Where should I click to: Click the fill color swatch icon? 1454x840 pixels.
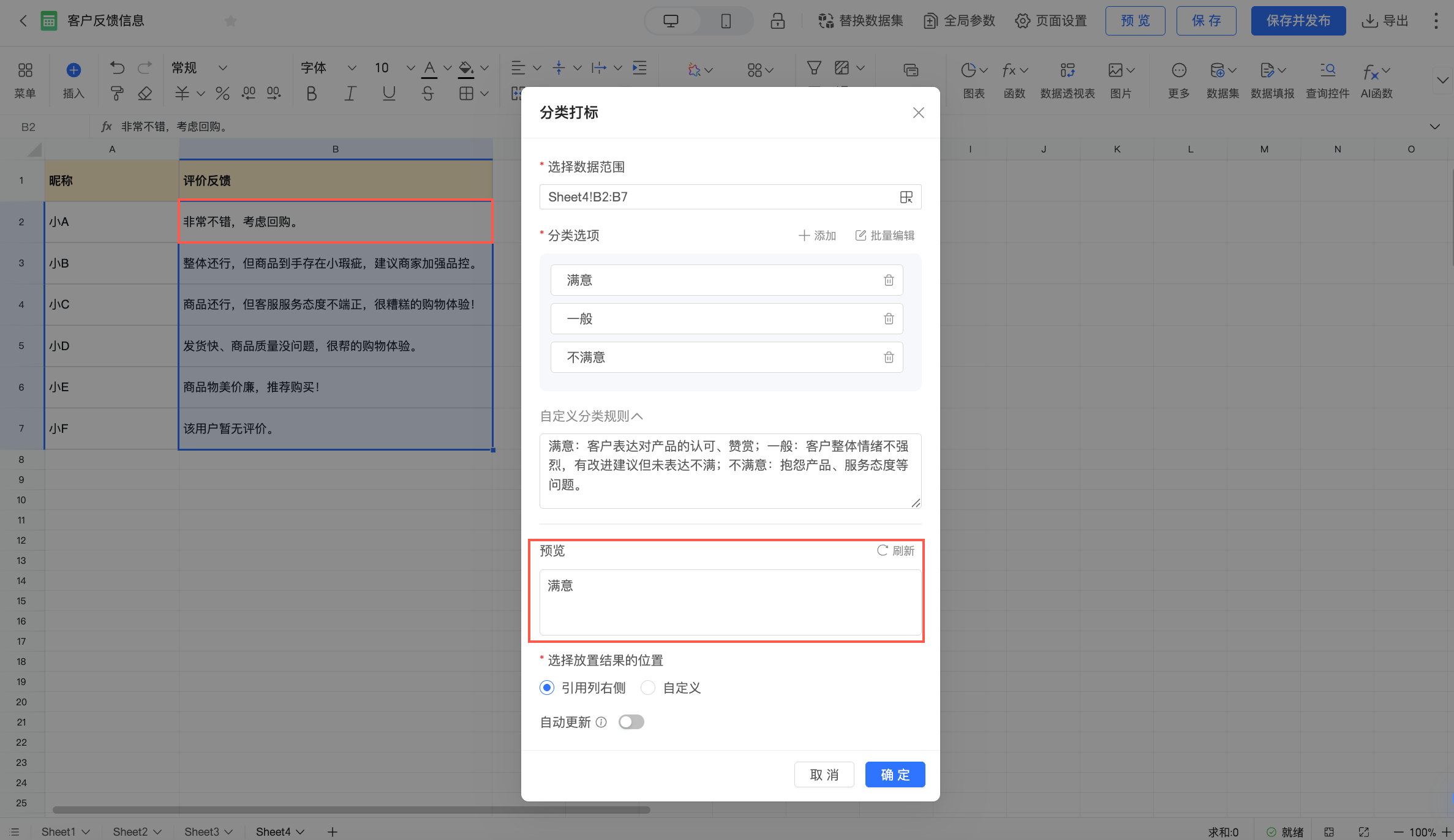click(466, 68)
